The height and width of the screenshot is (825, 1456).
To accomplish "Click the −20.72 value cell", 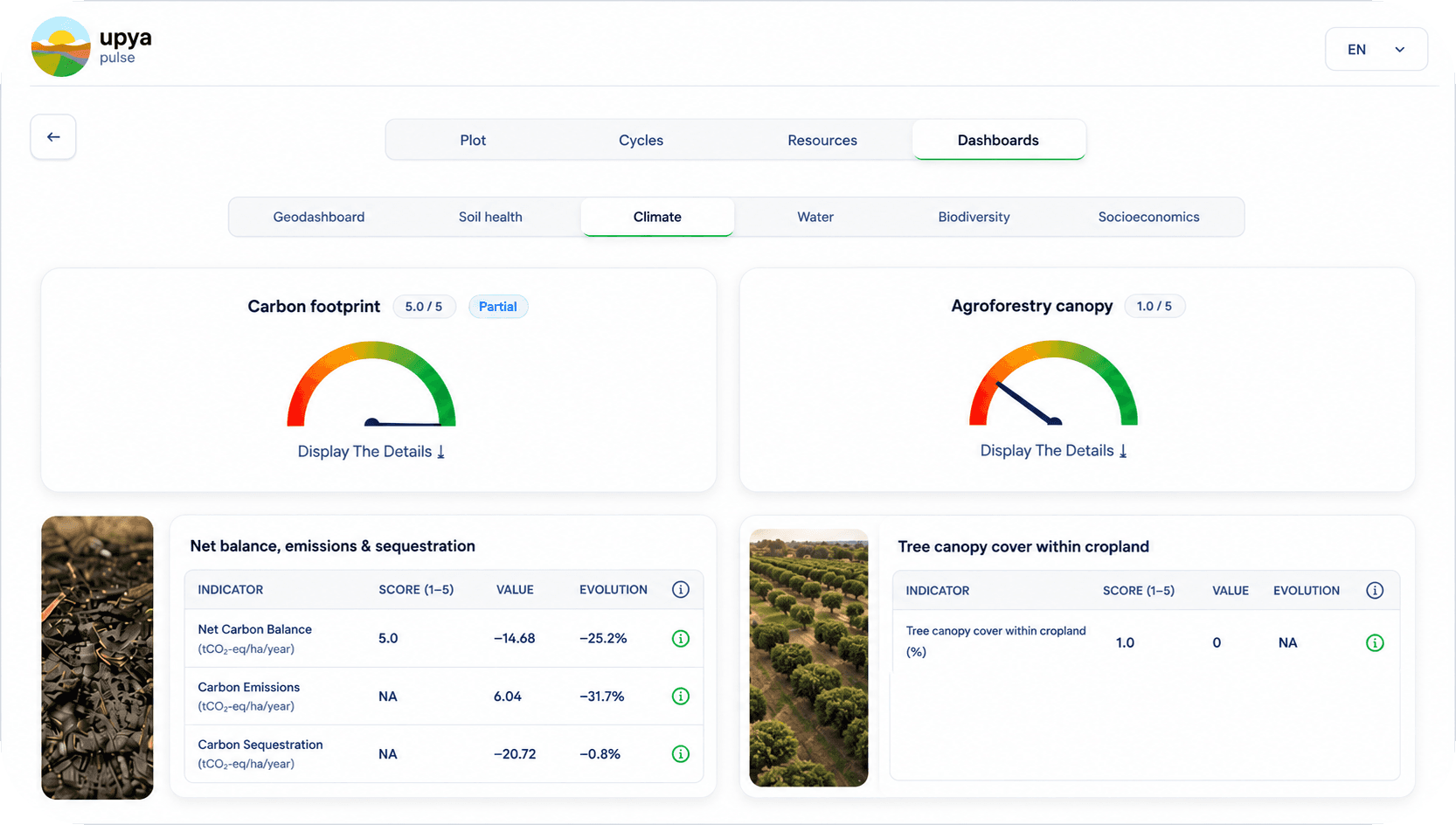I will click(x=515, y=754).
